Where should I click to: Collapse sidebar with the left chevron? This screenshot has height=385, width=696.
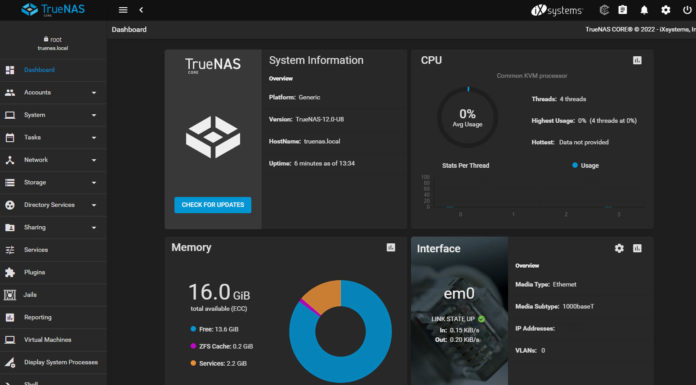(141, 10)
